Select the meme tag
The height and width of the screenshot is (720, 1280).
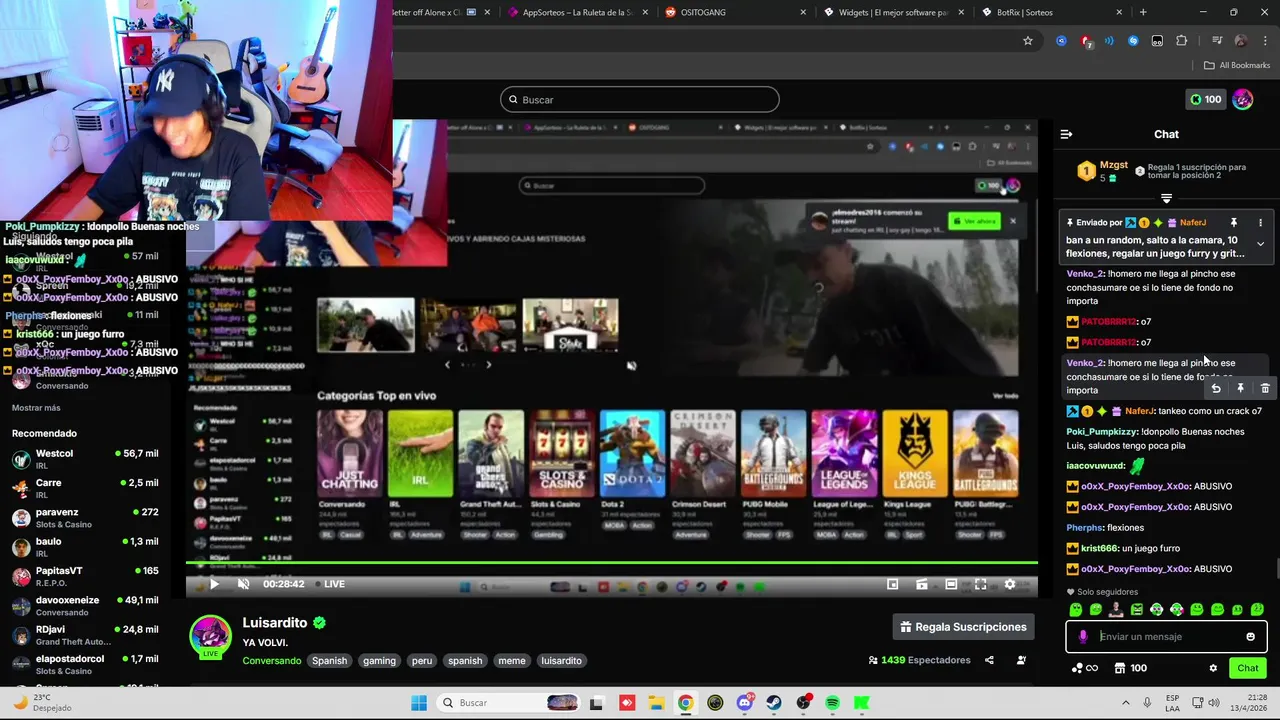[x=511, y=661]
